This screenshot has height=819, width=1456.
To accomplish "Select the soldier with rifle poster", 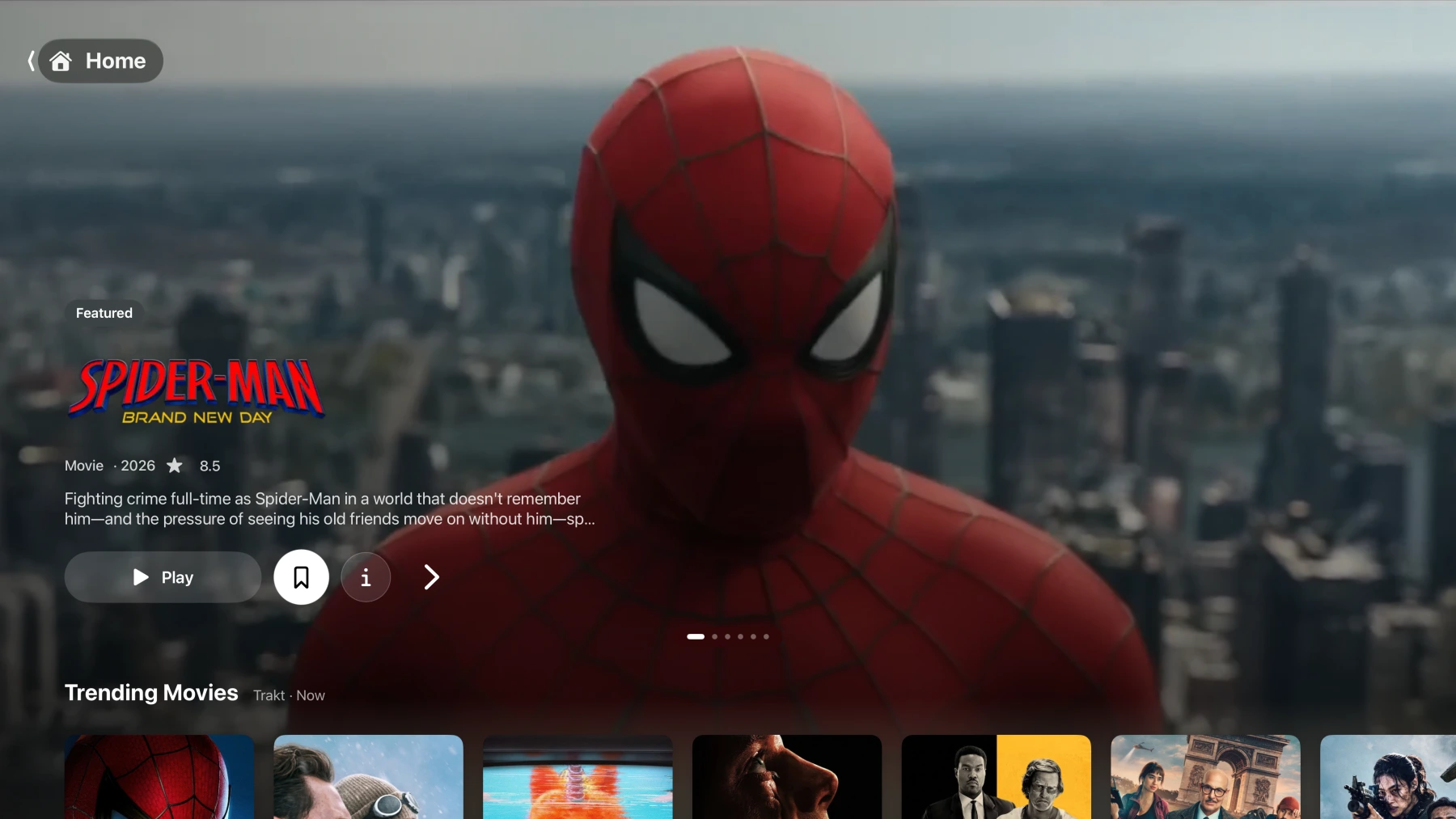I will click(x=1388, y=777).
